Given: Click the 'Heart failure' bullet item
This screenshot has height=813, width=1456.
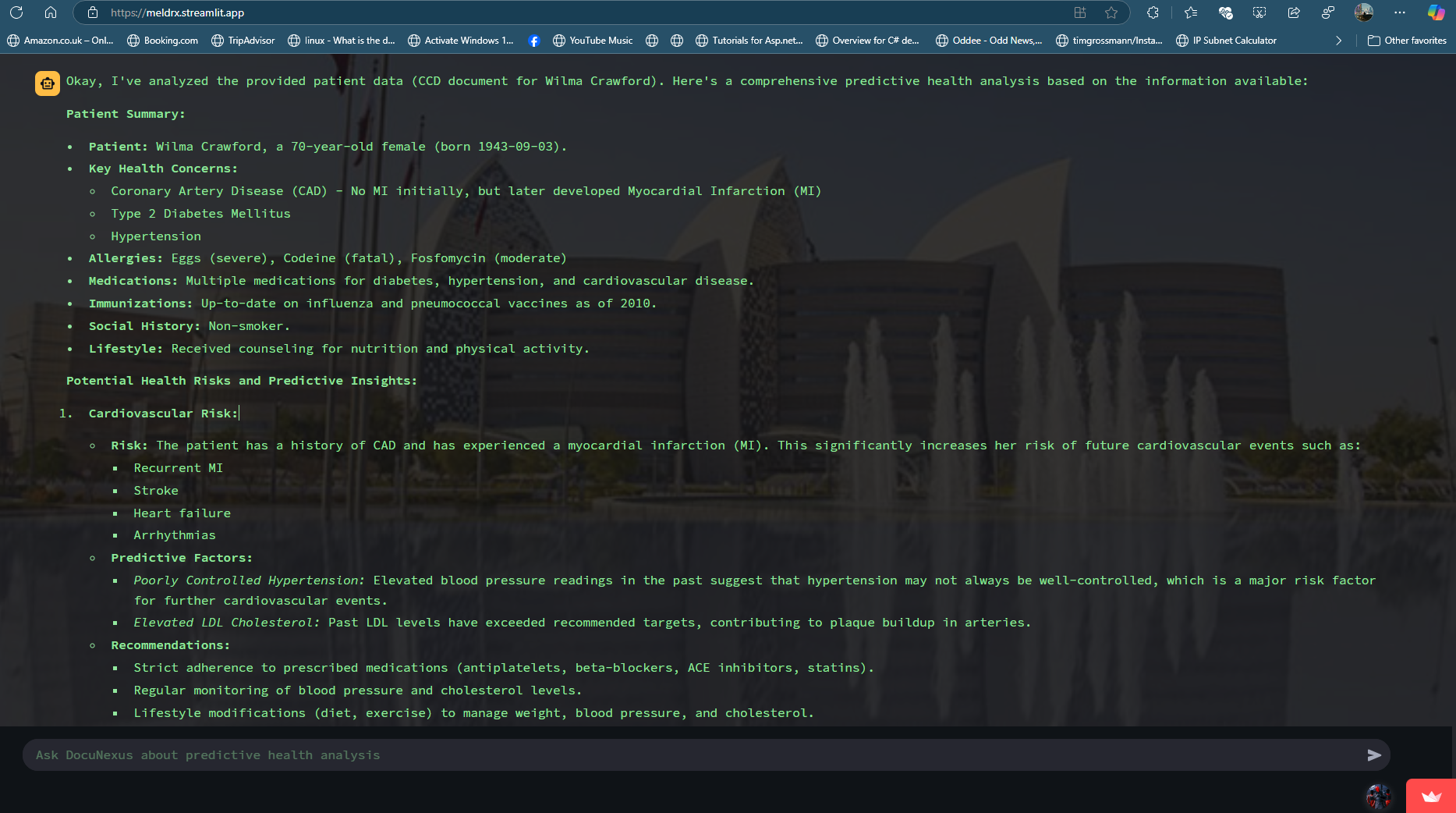Looking at the screenshot, I should [182, 513].
